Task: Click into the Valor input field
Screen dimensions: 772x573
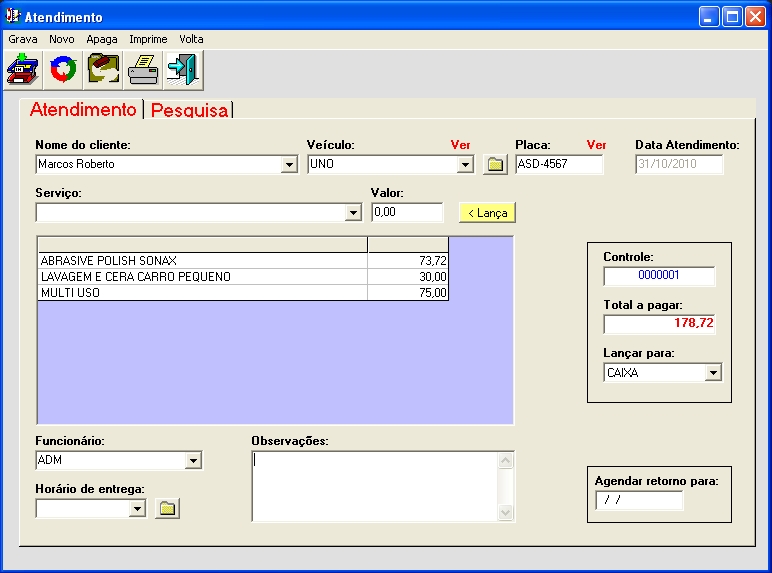Action: pos(406,213)
